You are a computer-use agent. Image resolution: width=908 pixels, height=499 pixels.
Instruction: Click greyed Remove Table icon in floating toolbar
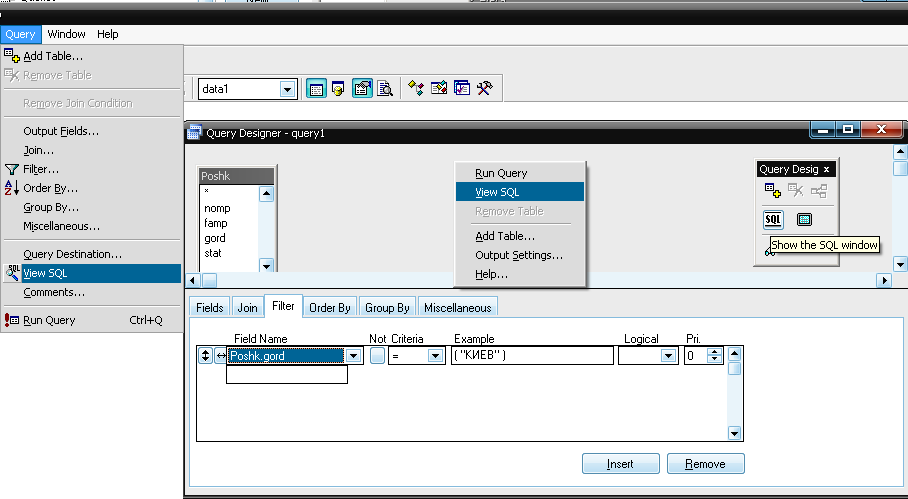point(796,190)
